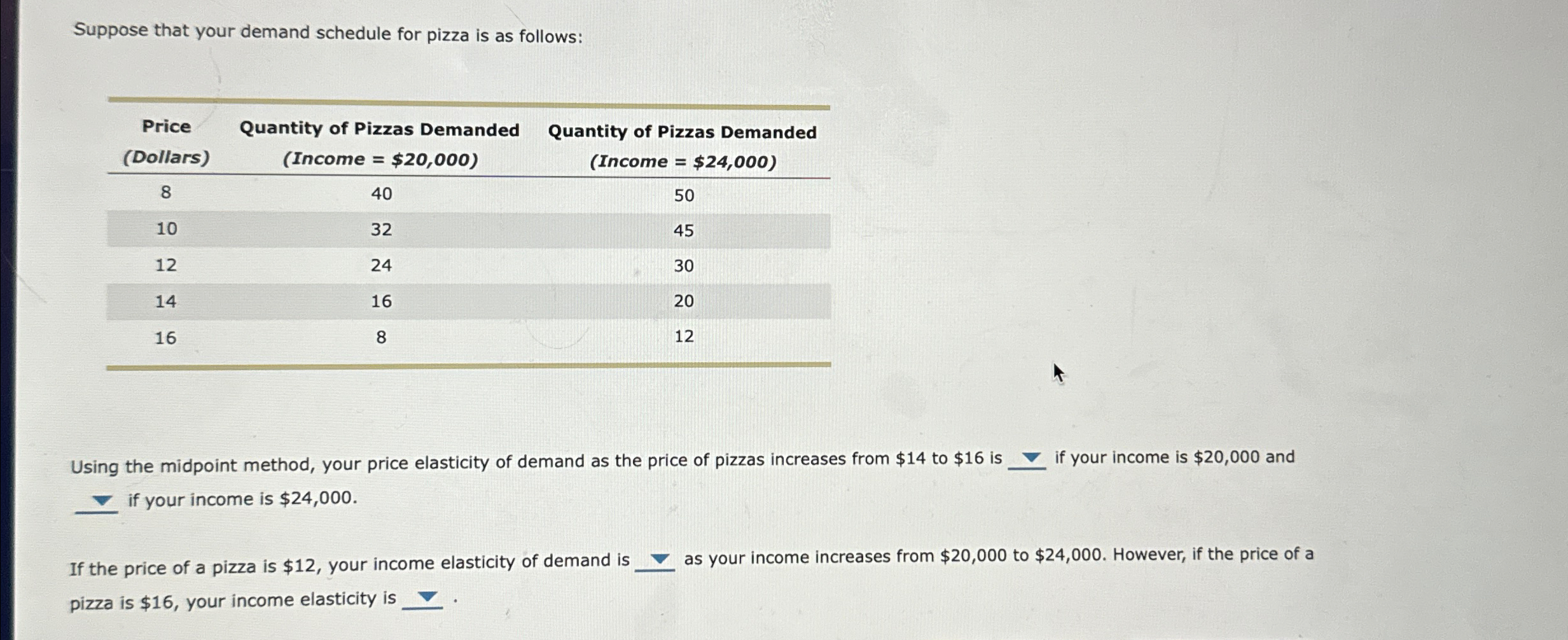Click the quantity value 40 in the table

click(382, 194)
